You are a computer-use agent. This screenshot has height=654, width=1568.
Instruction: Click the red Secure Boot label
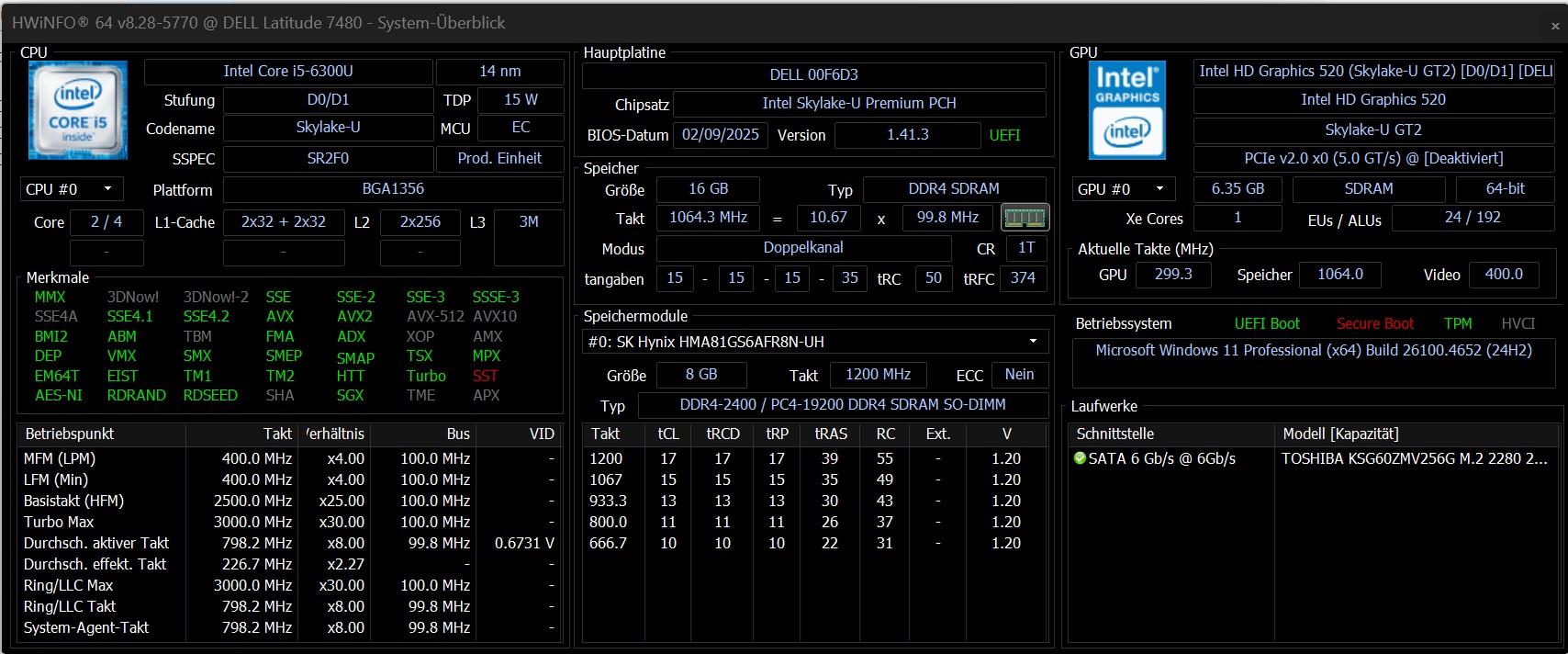click(x=1374, y=323)
